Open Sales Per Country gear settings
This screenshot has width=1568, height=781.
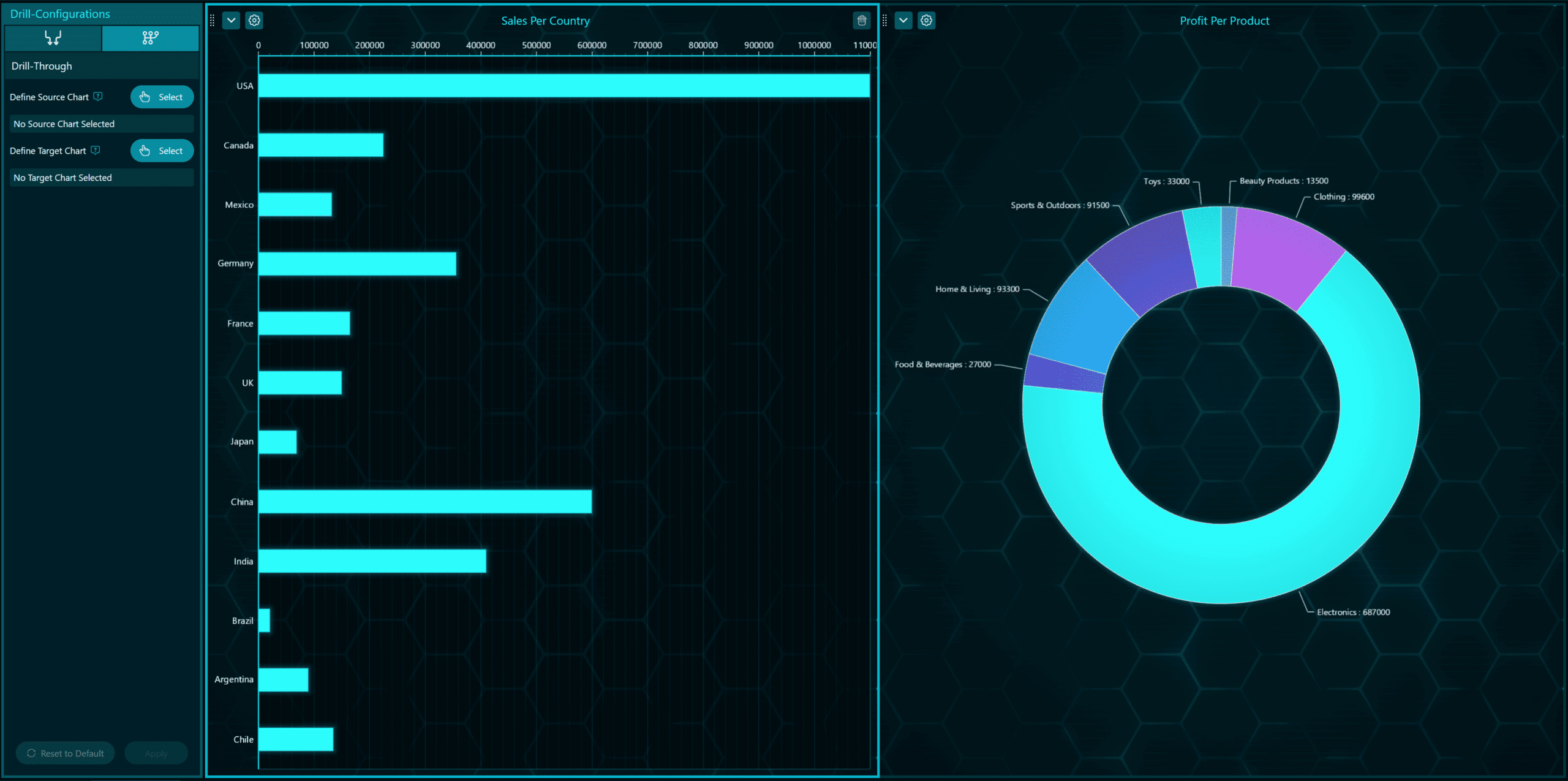254,20
